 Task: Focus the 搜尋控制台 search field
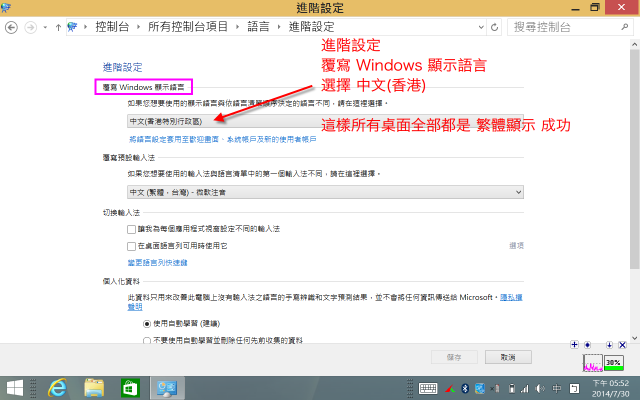point(570,27)
